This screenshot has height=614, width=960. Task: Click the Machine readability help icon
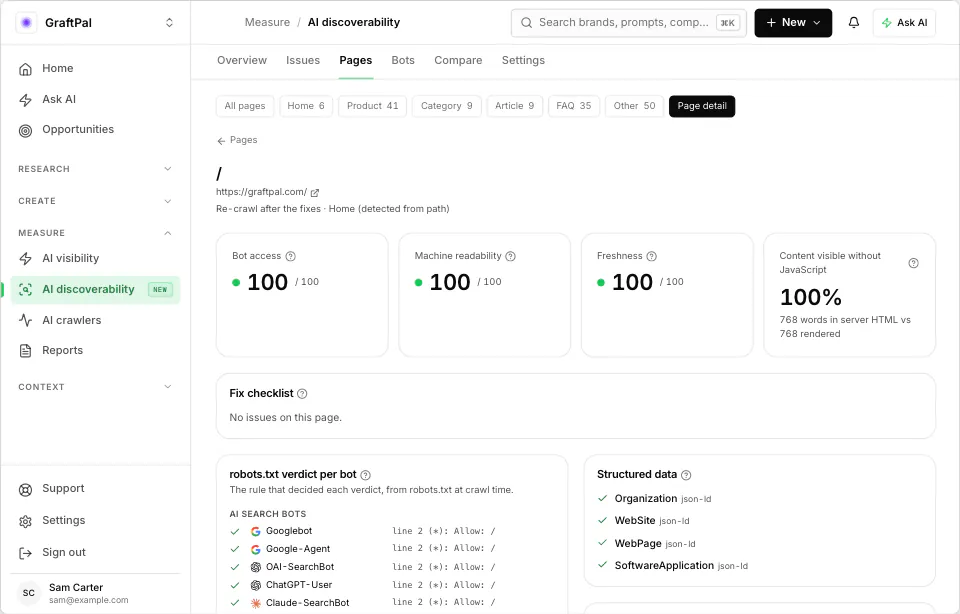[511, 256]
